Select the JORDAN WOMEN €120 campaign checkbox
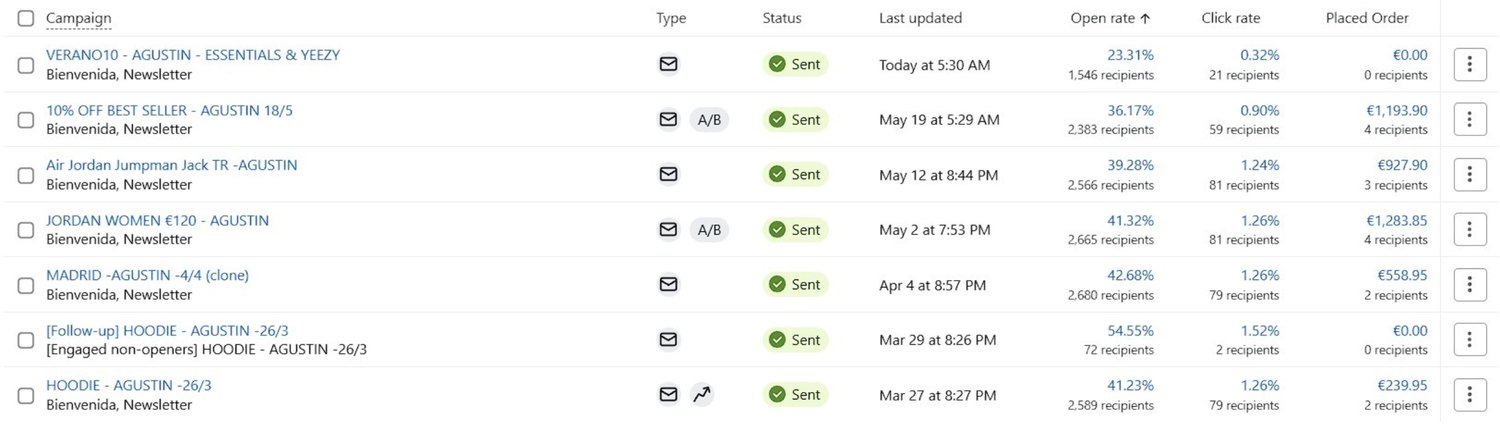This screenshot has width=1500, height=429. (x=26, y=230)
